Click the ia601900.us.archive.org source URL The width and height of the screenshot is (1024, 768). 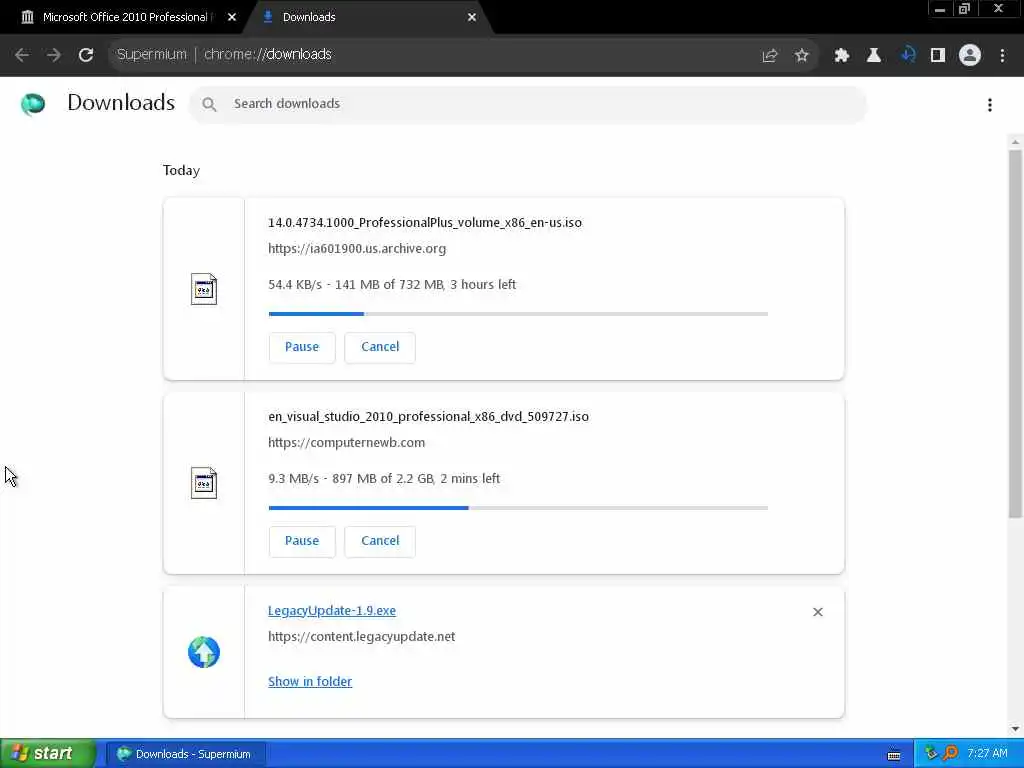point(357,249)
